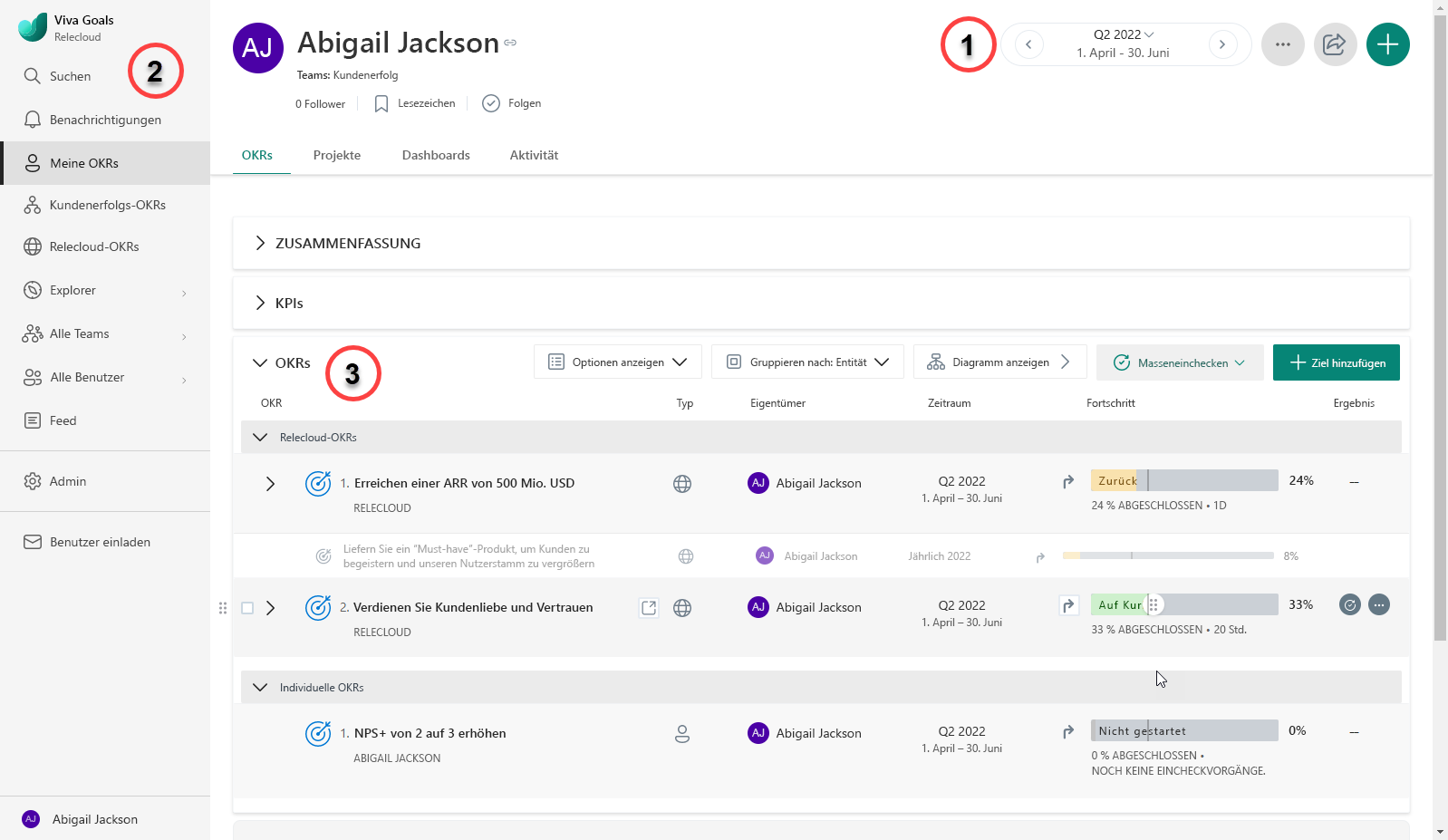The height and width of the screenshot is (840, 1448).
Task: Open ellipsis menu for Verdienen Sie Kundenliebe row
Action: [1379, 604]
